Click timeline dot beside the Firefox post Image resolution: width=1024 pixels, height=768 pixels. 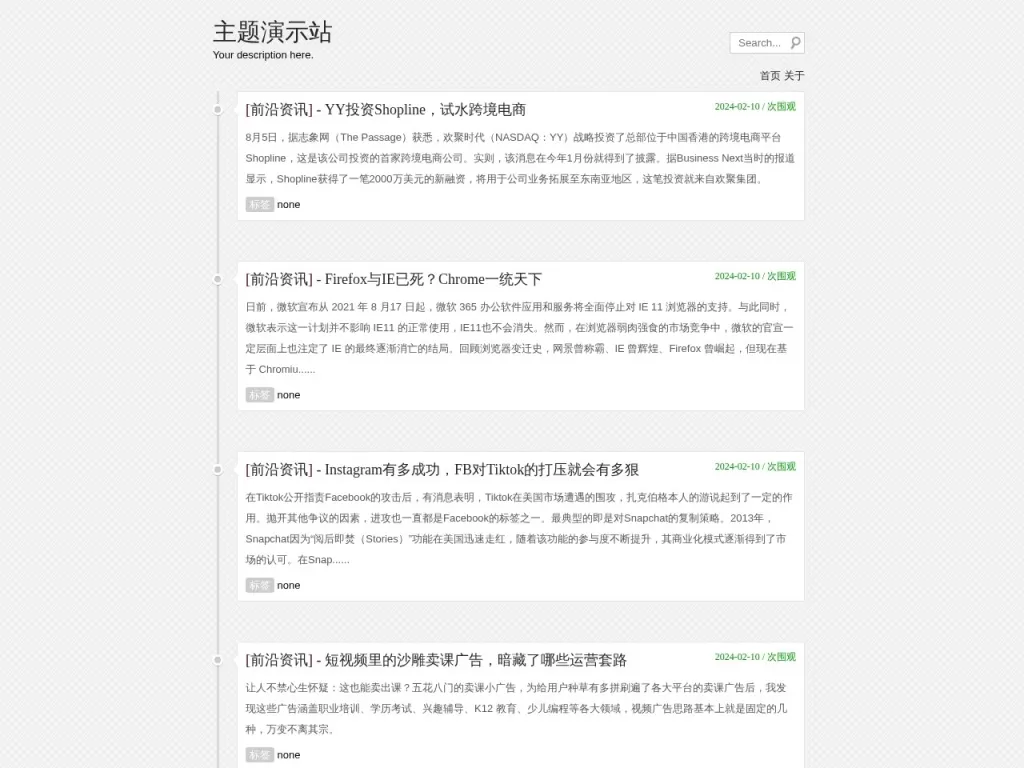218,279
